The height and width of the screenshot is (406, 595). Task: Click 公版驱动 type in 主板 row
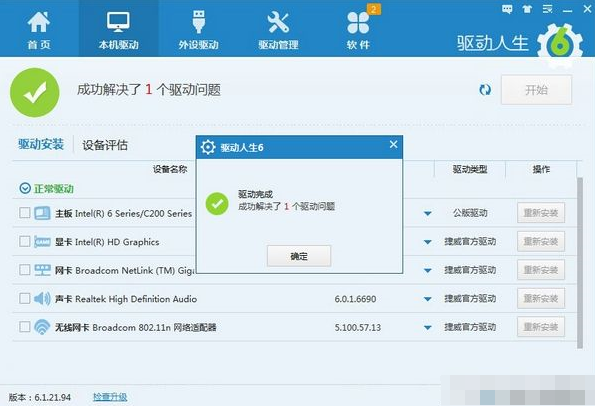point(470,213)
